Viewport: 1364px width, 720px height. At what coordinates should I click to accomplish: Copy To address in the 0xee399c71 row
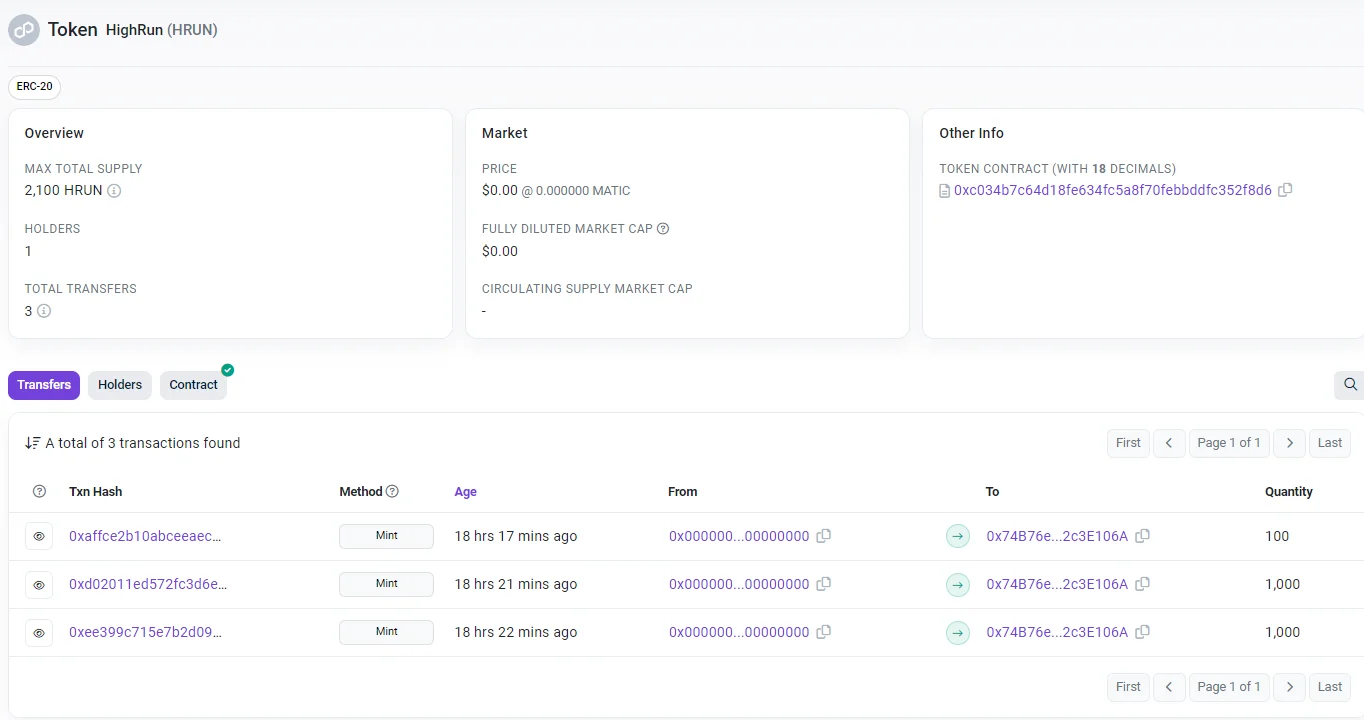pyautogui.click(x=1142, y=632)
